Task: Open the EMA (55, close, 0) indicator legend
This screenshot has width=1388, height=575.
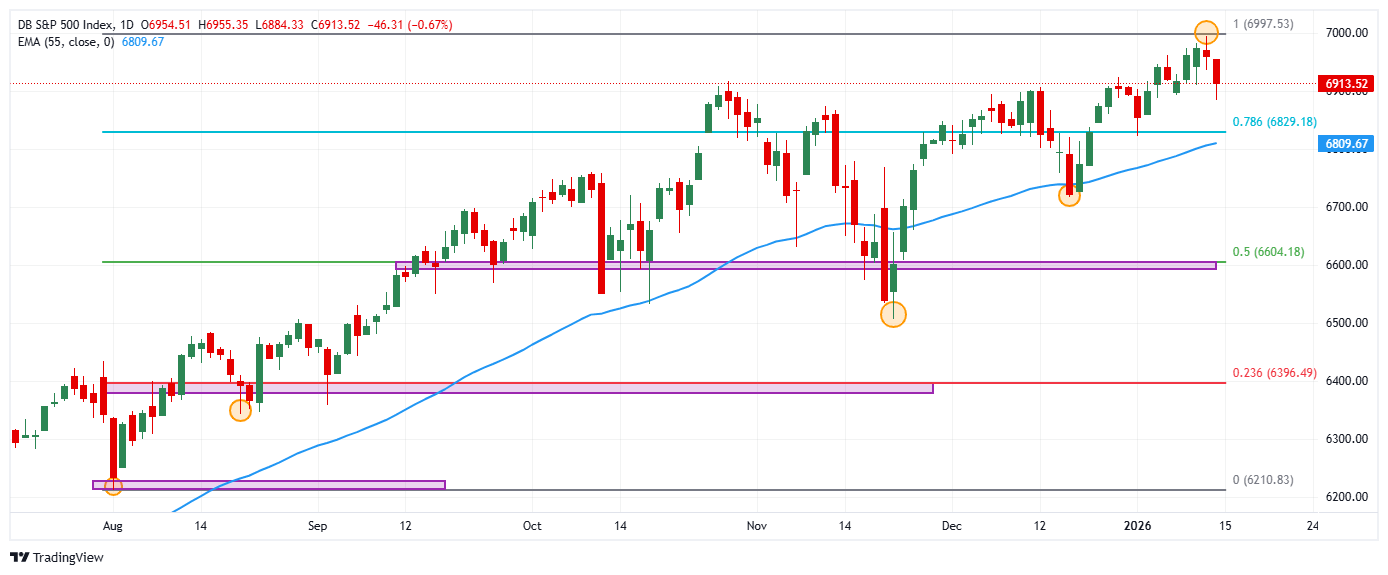Action: (x=65, y=41)
